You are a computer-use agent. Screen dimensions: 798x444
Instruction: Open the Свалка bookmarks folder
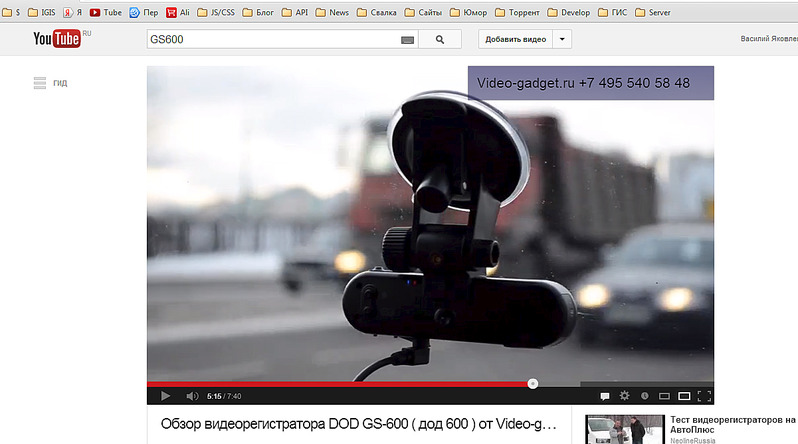377,12
